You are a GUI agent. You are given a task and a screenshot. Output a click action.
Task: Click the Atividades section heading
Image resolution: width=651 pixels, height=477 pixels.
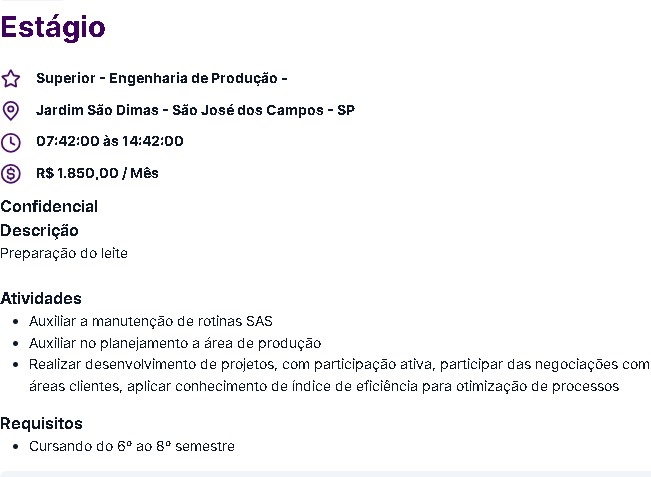[41, 298]
